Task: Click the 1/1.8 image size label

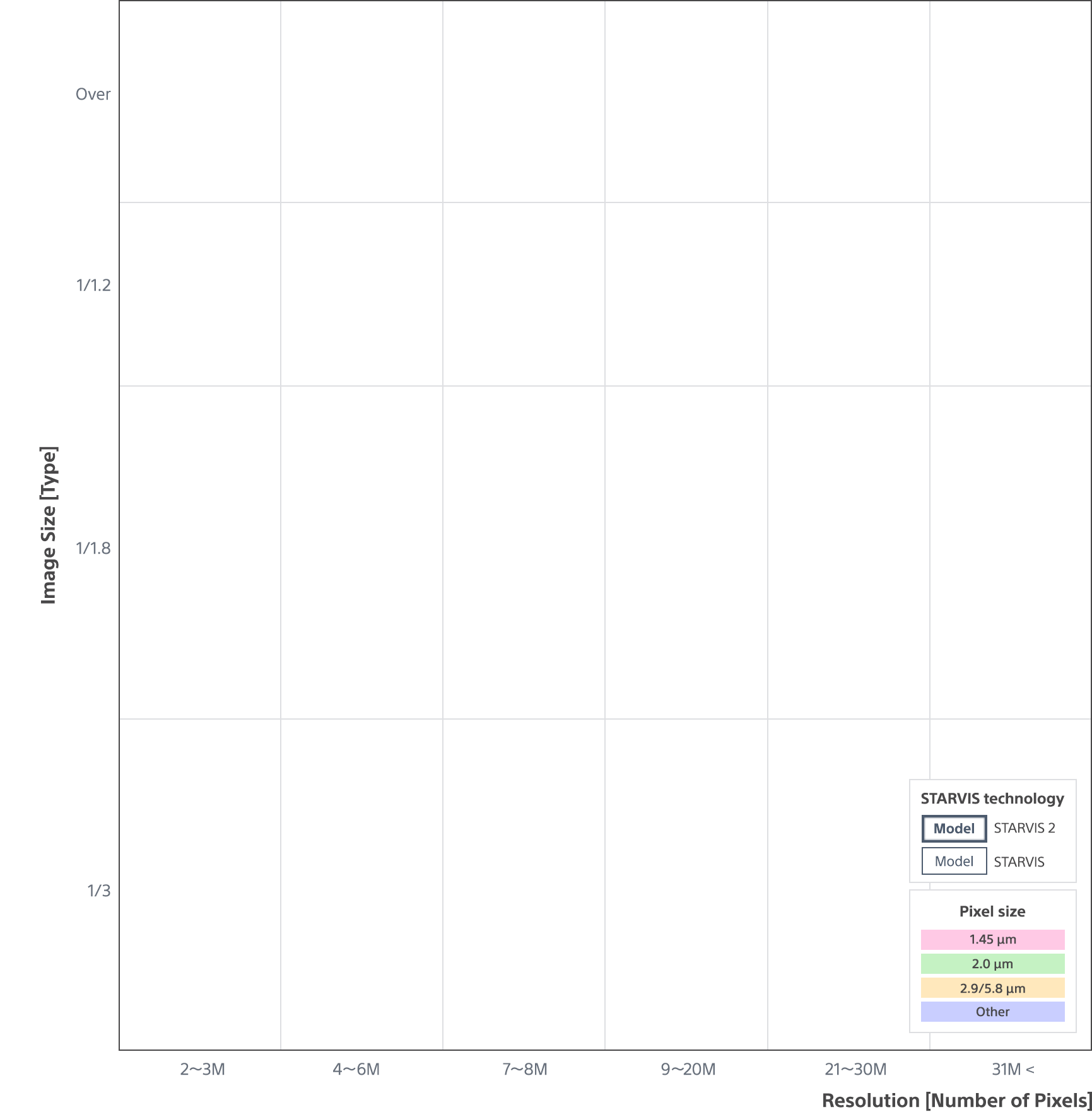Action: pos(93,549)
